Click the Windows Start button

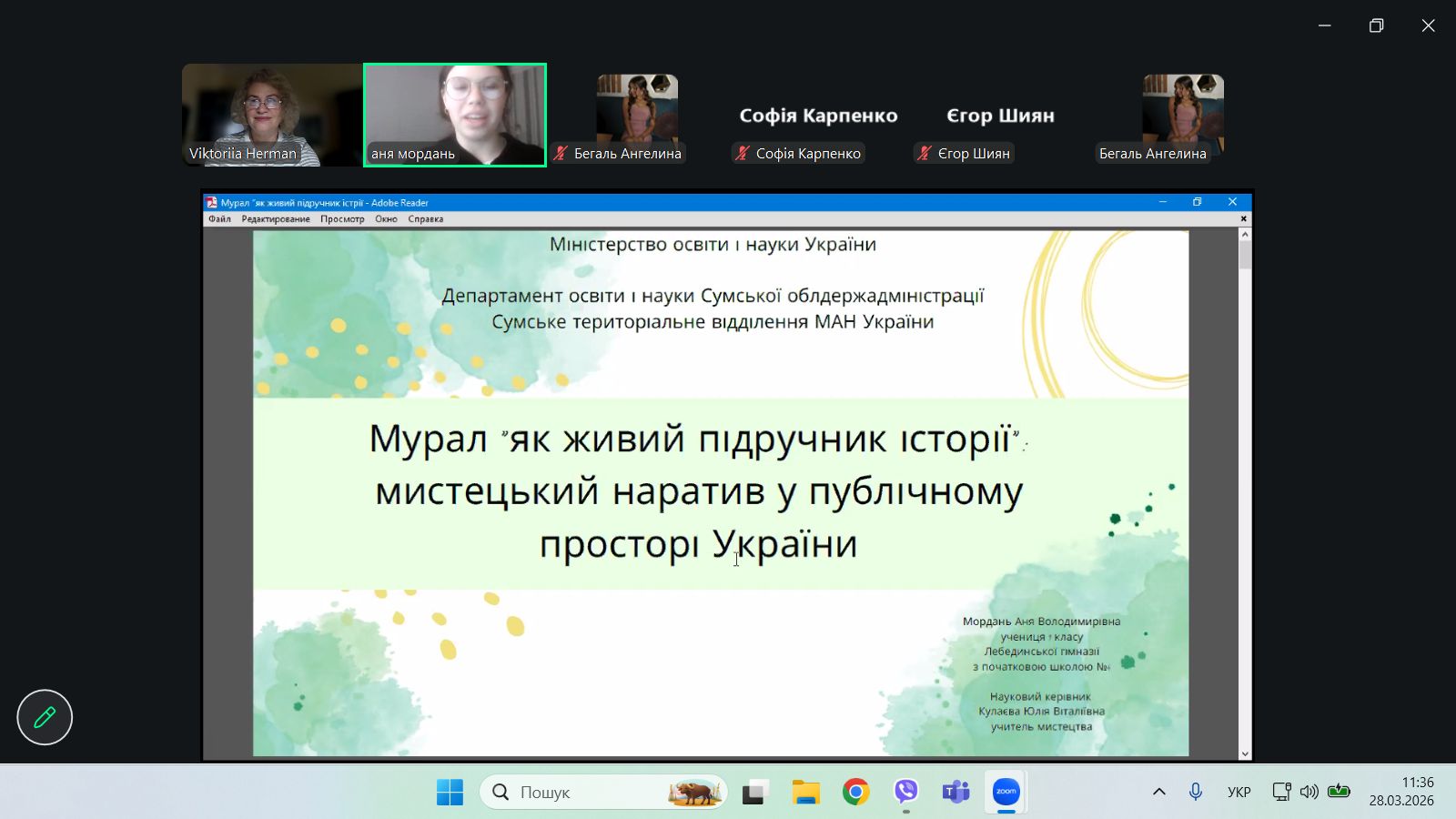click(x=450, y=792)
